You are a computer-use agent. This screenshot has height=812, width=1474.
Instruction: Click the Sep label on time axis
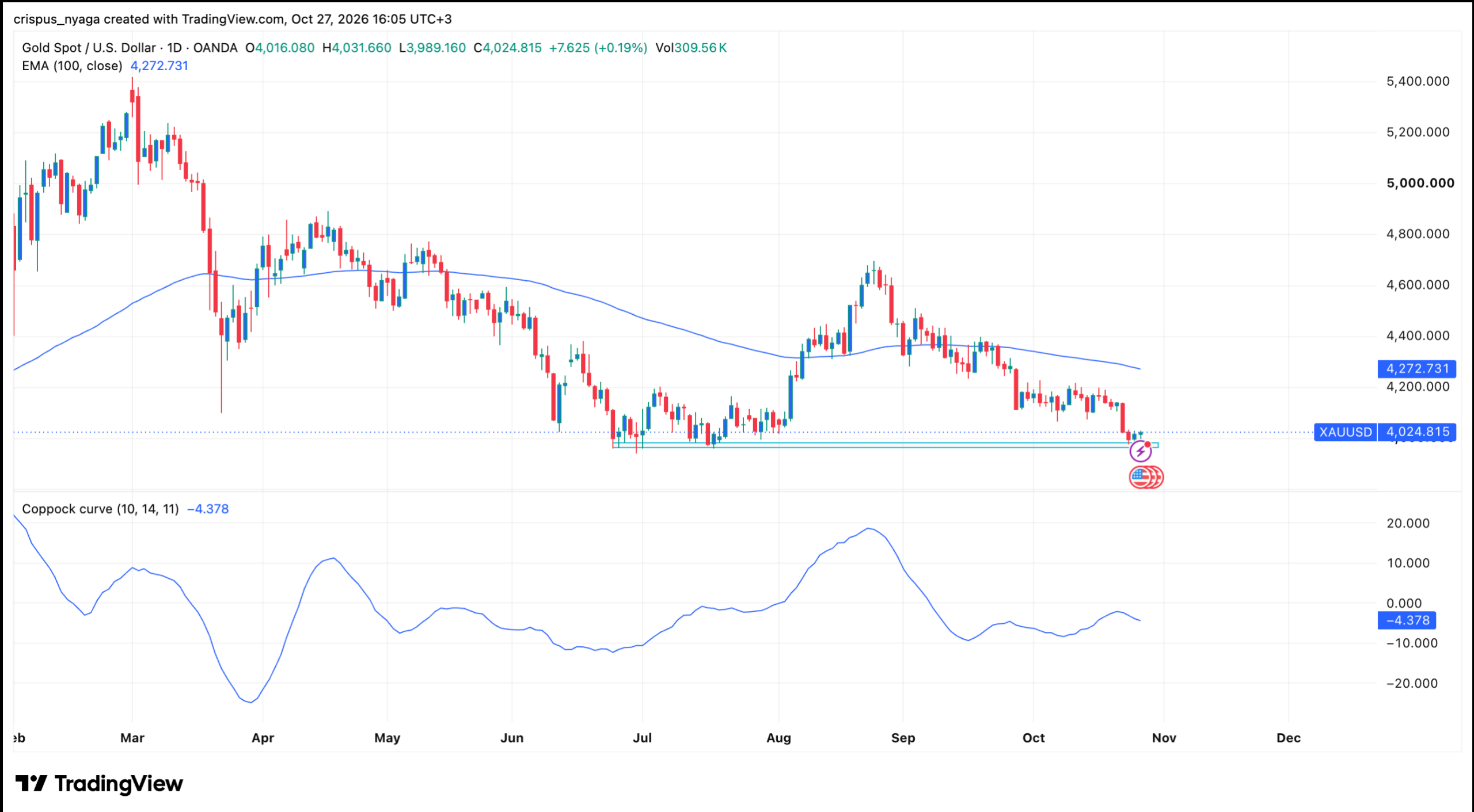[x=903, y=738]
